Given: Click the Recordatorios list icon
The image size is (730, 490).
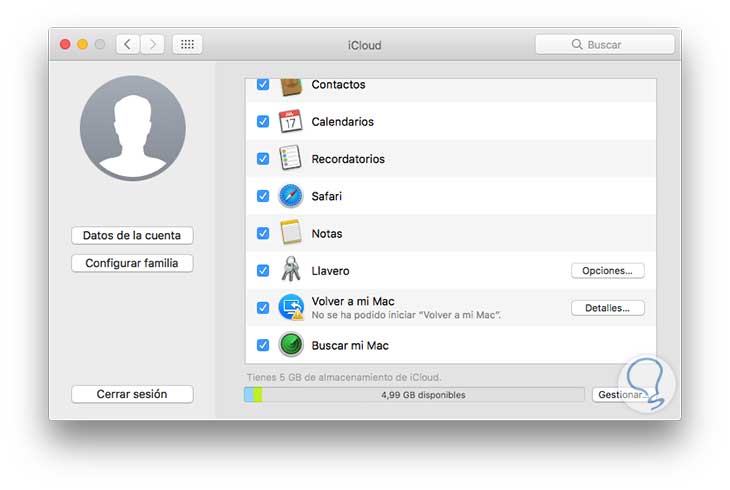Looking at the screenshot, I should pyautogui.click(x=291, y=158).
